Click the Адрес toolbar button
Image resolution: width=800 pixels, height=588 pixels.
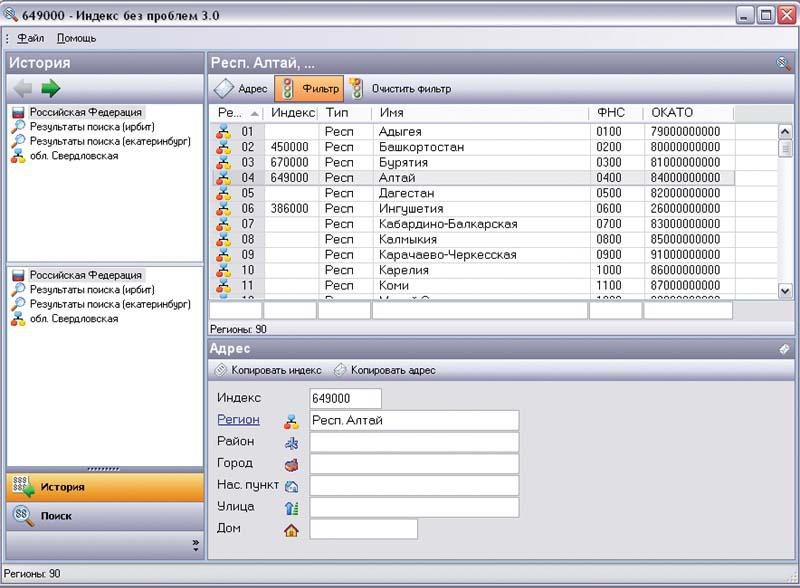click(x=241, y=89)
